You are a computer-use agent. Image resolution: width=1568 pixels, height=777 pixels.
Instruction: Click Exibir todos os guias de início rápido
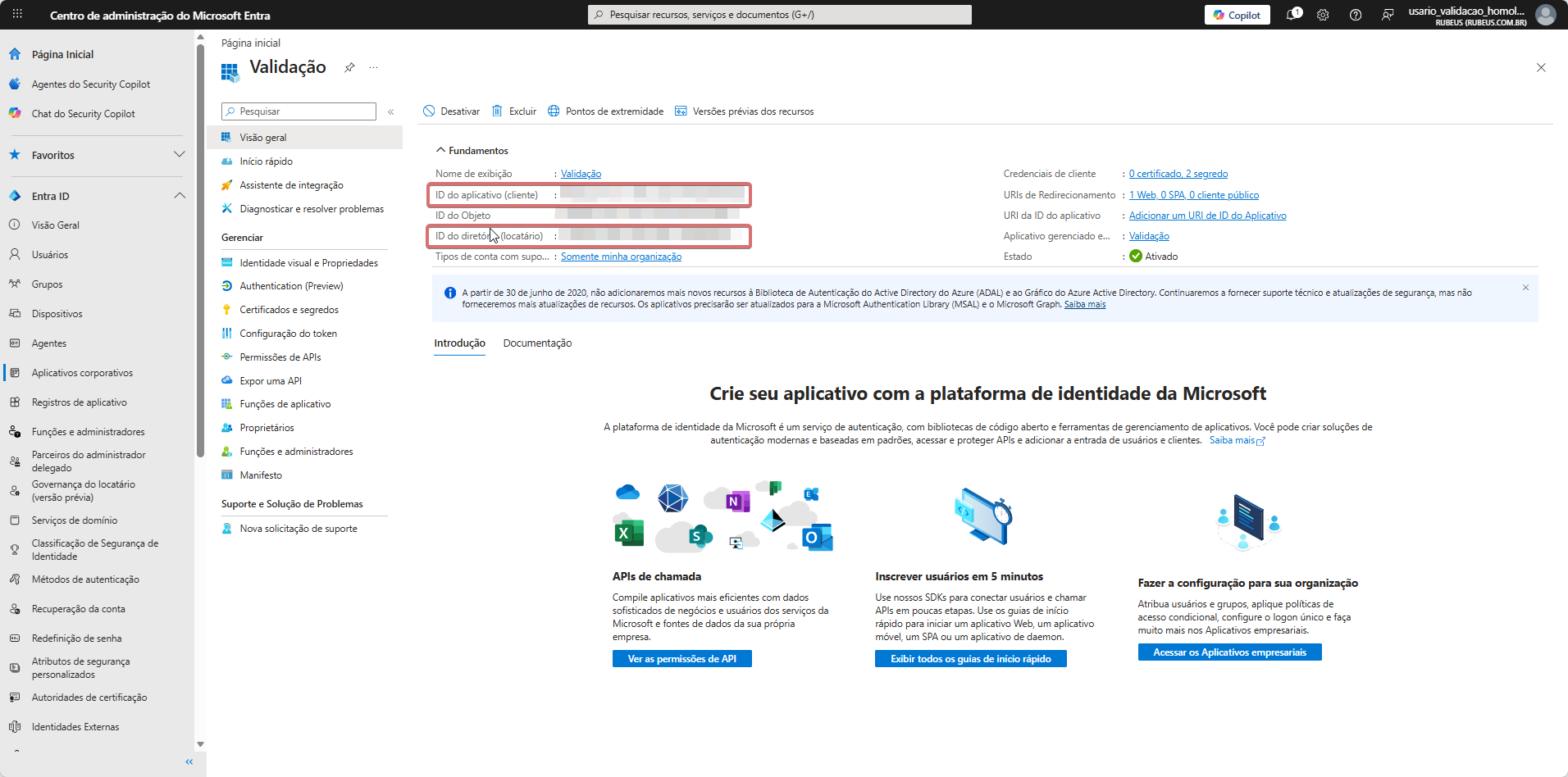pyautogui.click(x=971, y=659)
